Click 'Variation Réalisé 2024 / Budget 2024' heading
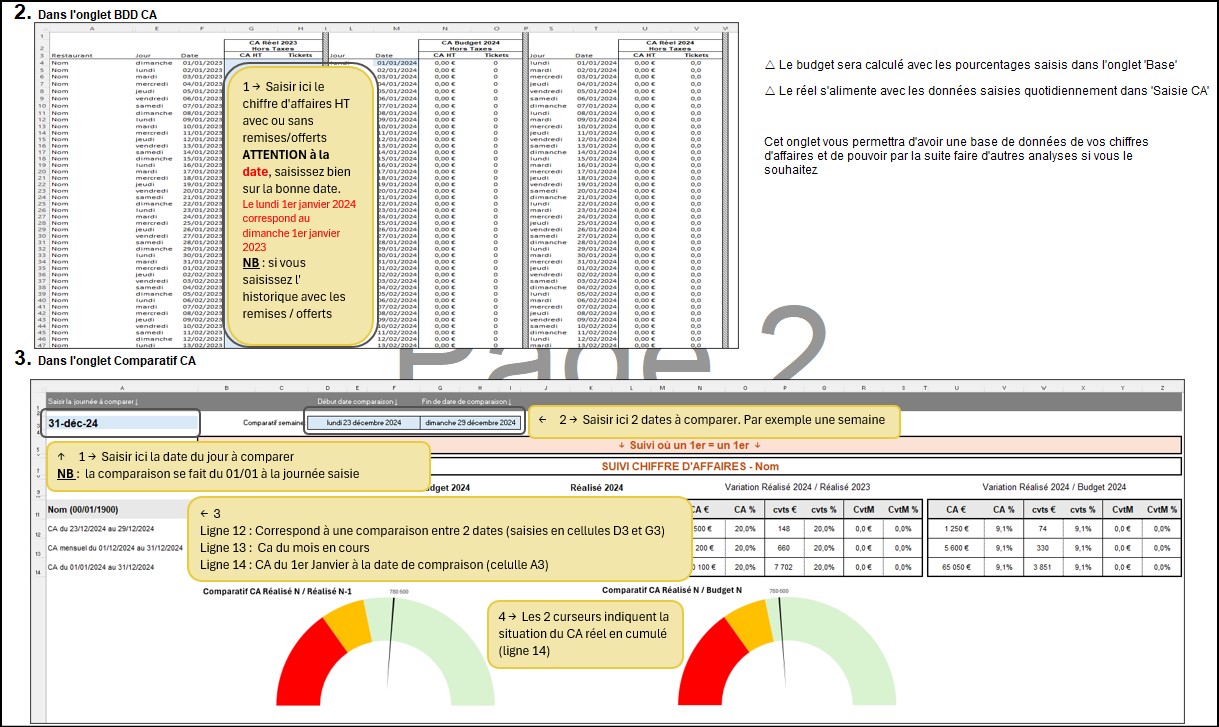 pyautogui.click(x=1054, y=486)
